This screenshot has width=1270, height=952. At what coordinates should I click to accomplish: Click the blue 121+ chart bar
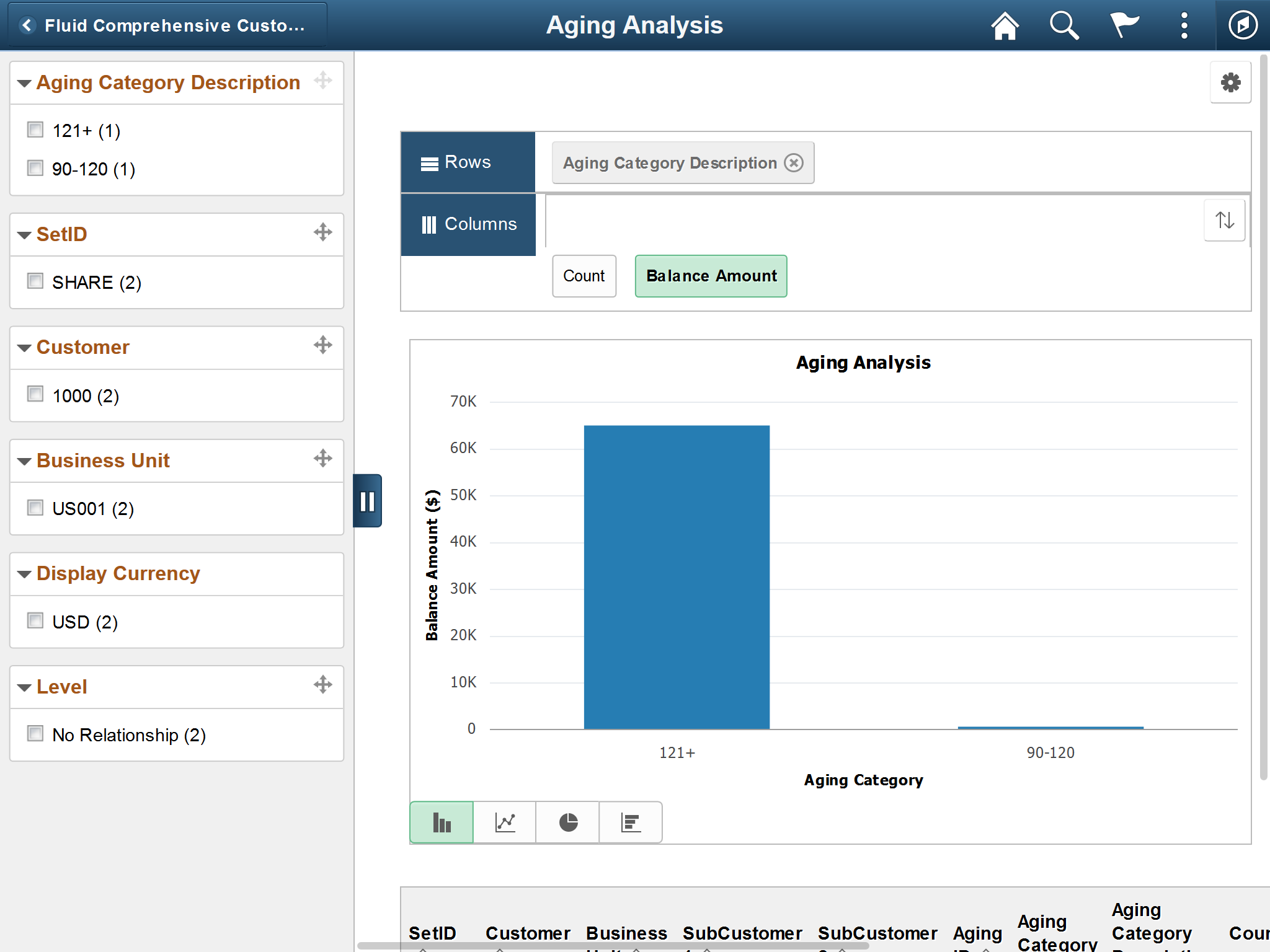pyautogui.click(x=677, y=576)
